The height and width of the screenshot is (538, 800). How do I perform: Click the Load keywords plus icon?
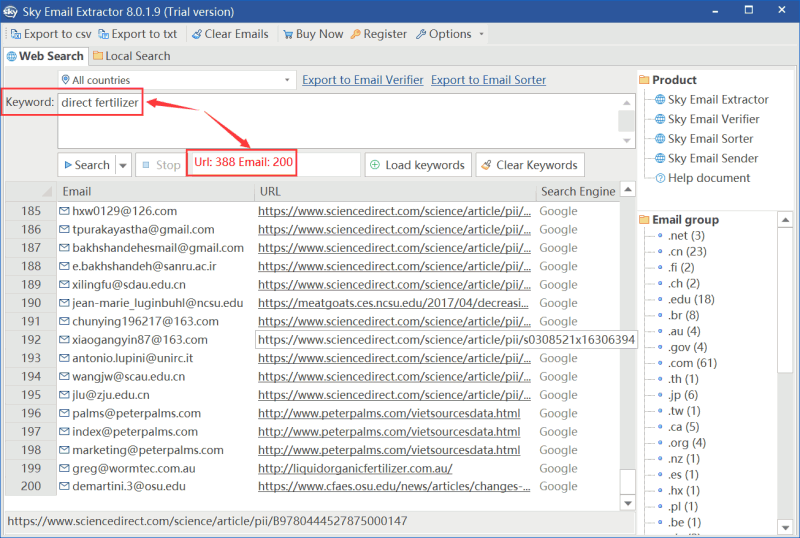[x=375, y=164]
